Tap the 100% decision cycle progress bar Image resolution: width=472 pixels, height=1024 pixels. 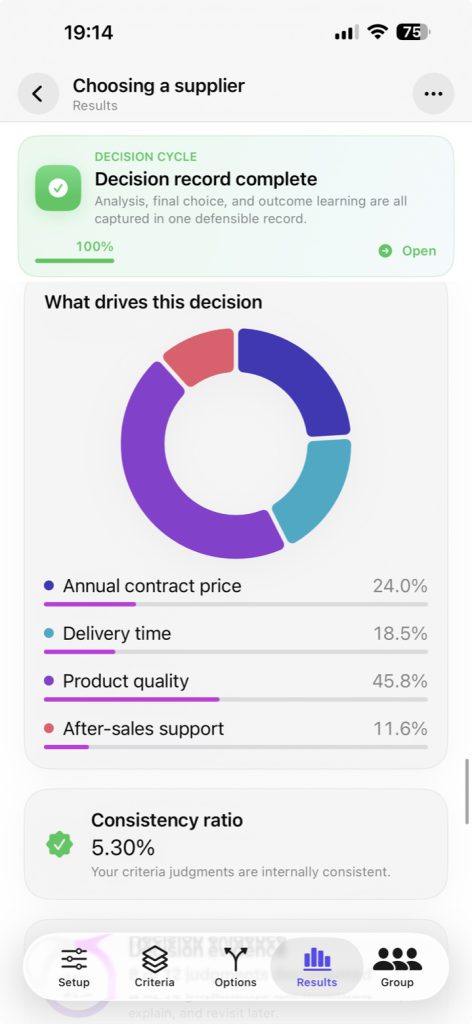coord(74,261)
